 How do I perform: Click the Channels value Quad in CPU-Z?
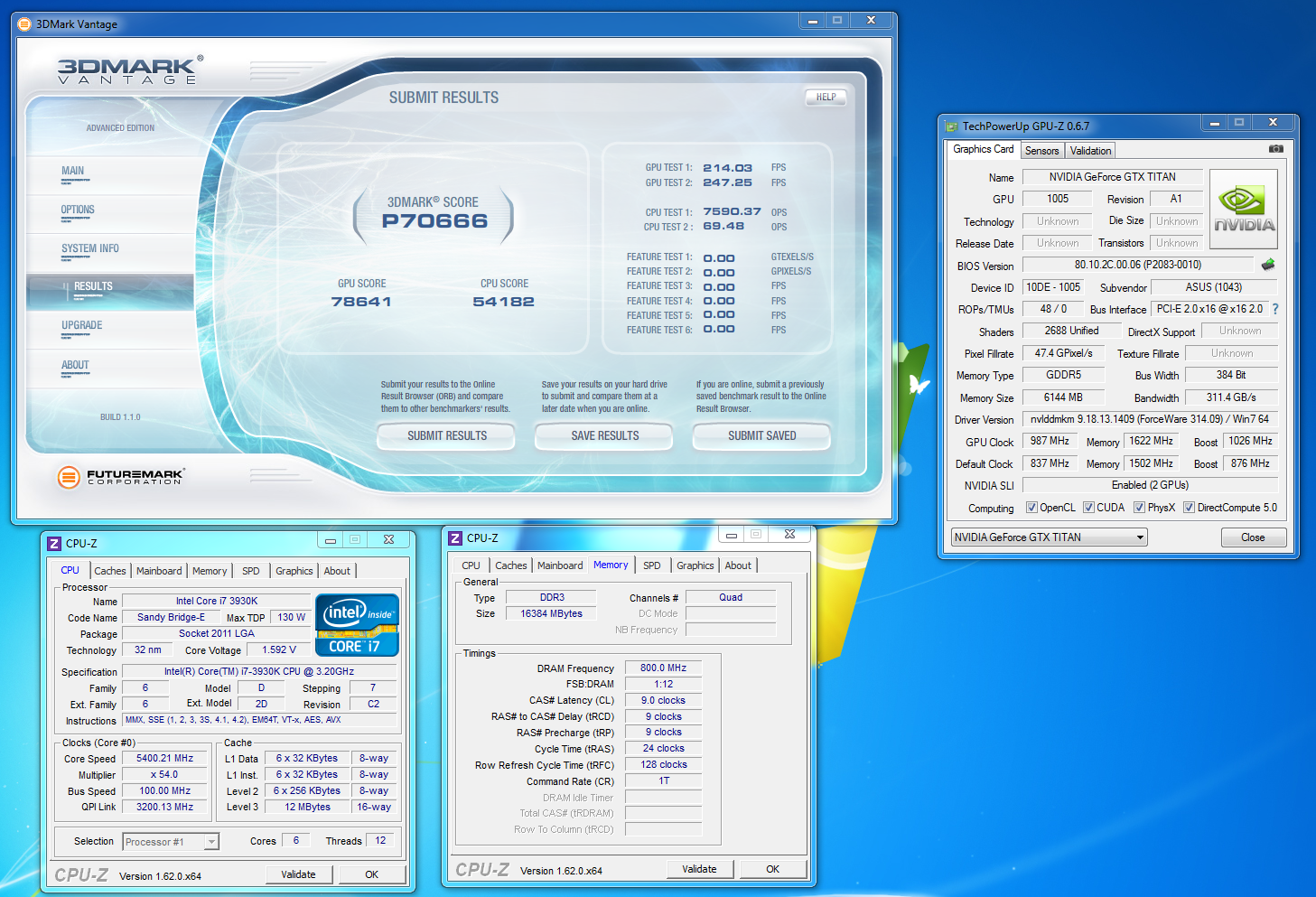(x=731, y=598)
